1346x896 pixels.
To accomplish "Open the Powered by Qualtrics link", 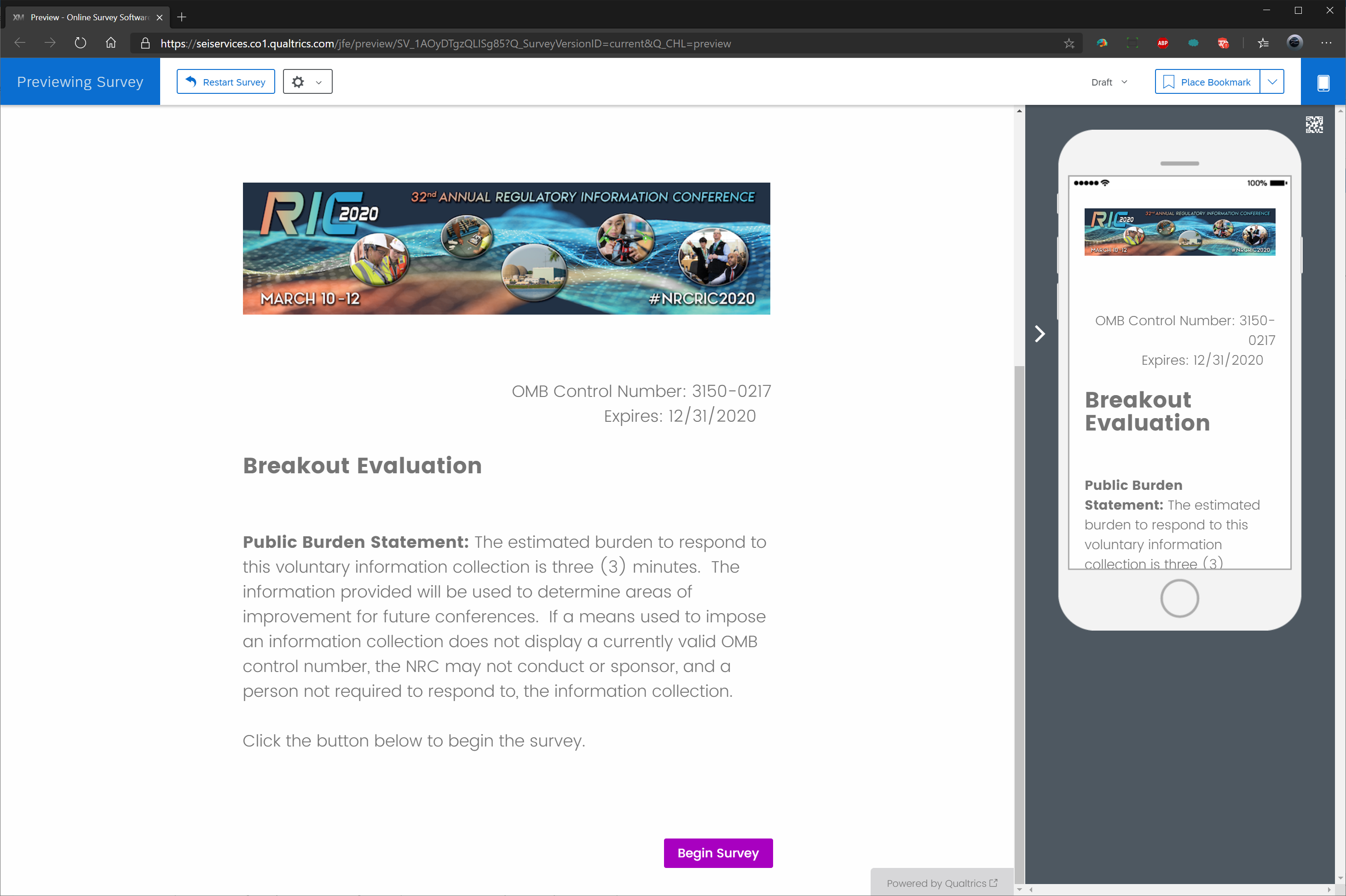I will [x=942, y=884].
